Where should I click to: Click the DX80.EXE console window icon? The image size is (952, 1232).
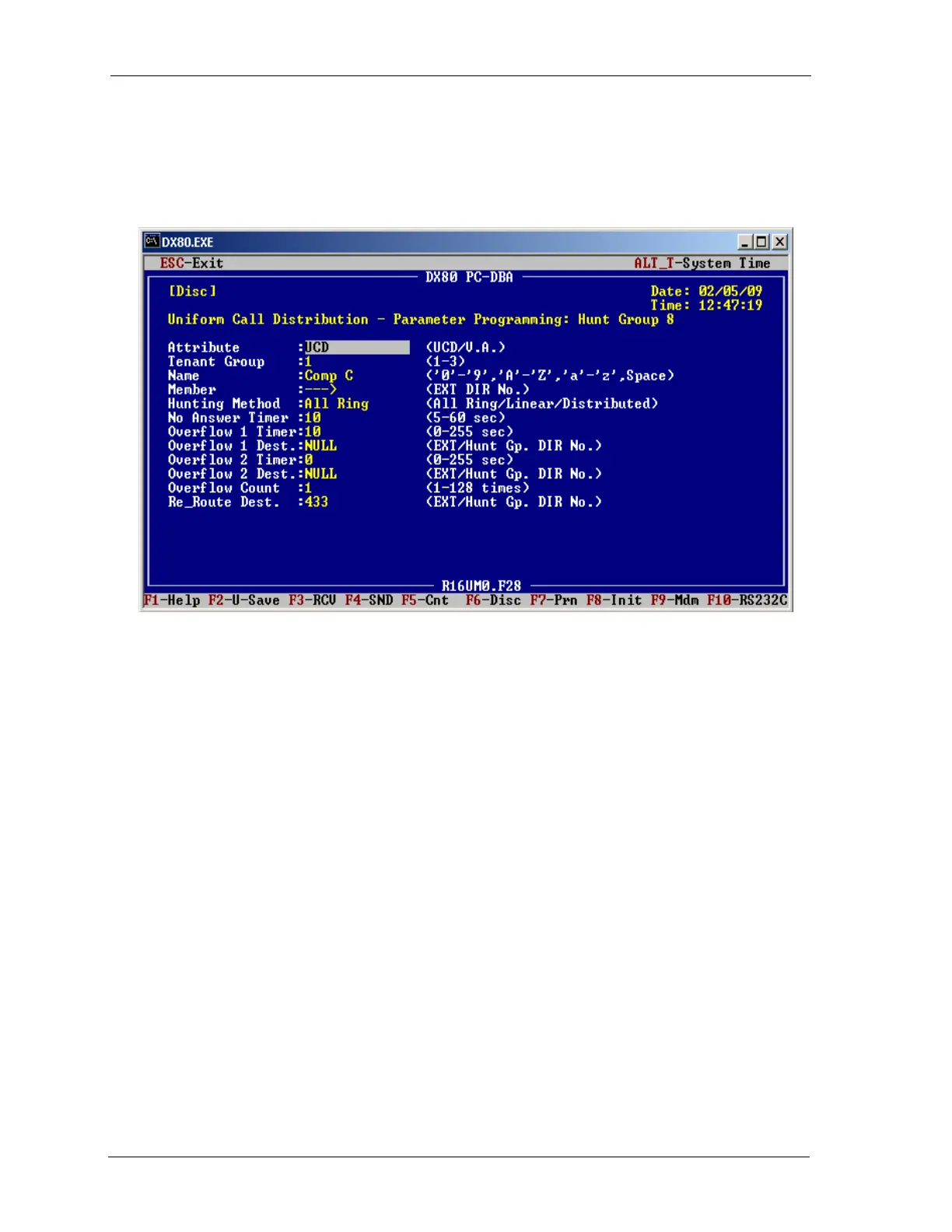tap(152, 241)
